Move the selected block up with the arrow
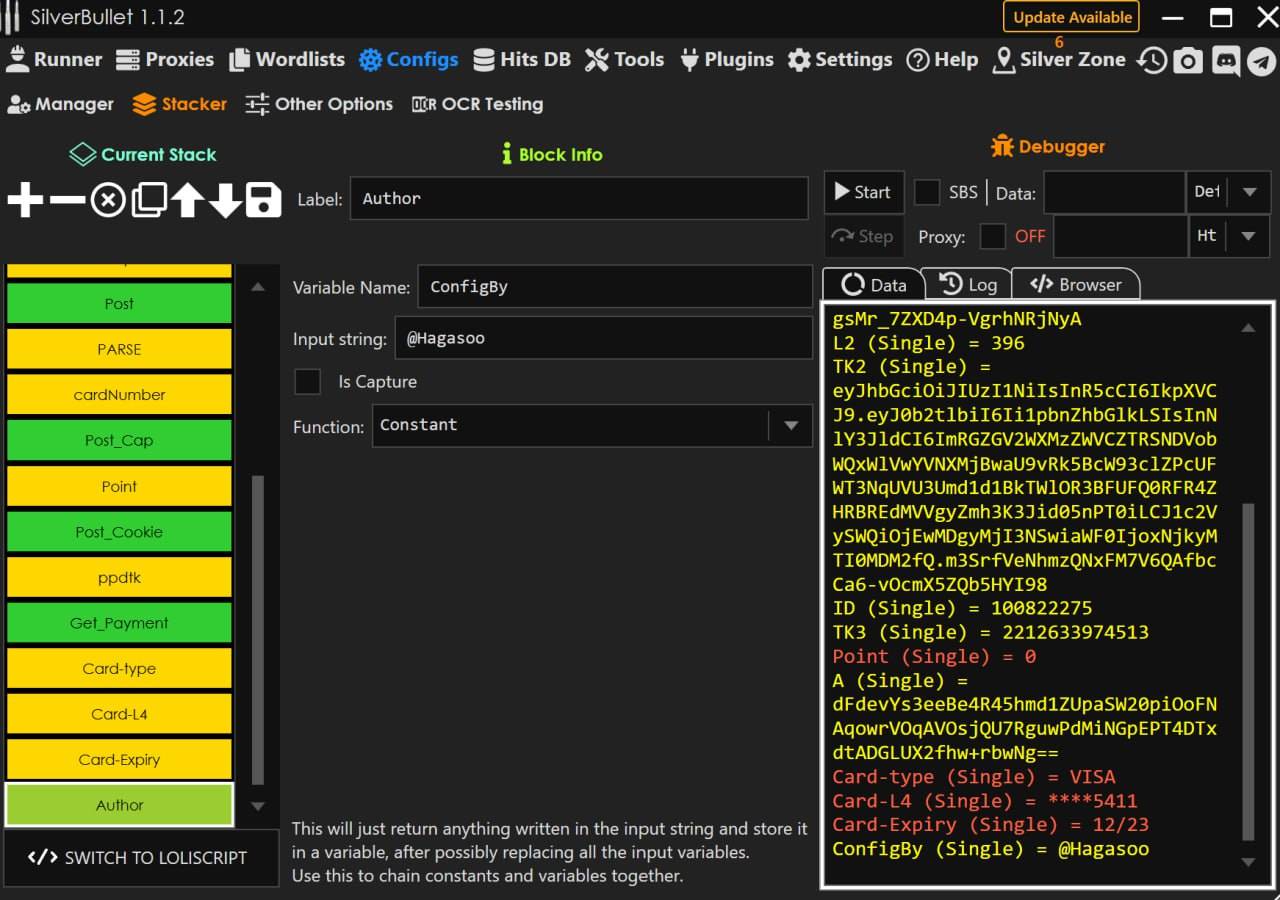This screenshot has width=1280, height=900. (x=187, y=200)
